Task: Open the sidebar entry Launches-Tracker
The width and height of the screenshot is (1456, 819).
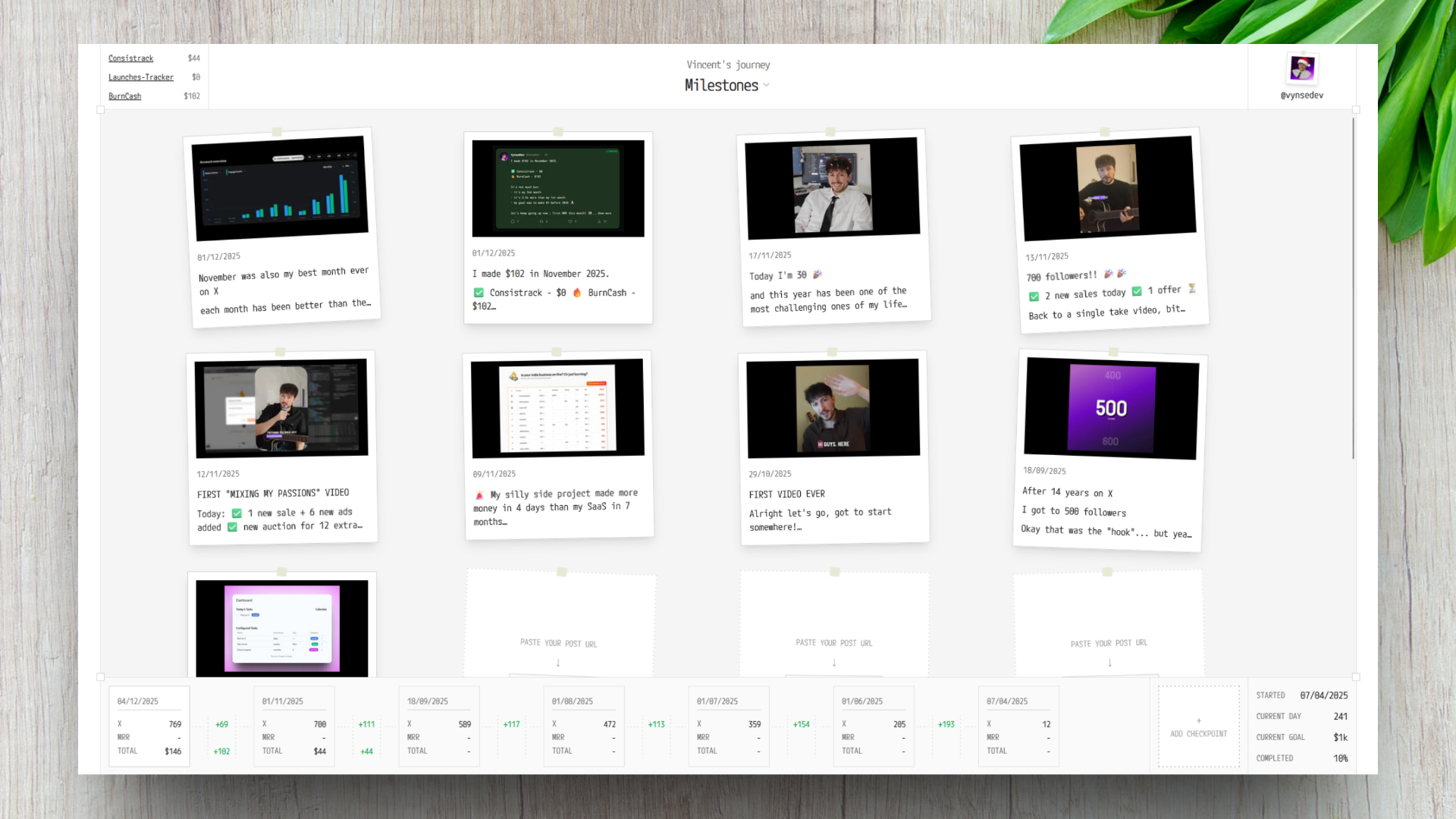Action: 141,77
